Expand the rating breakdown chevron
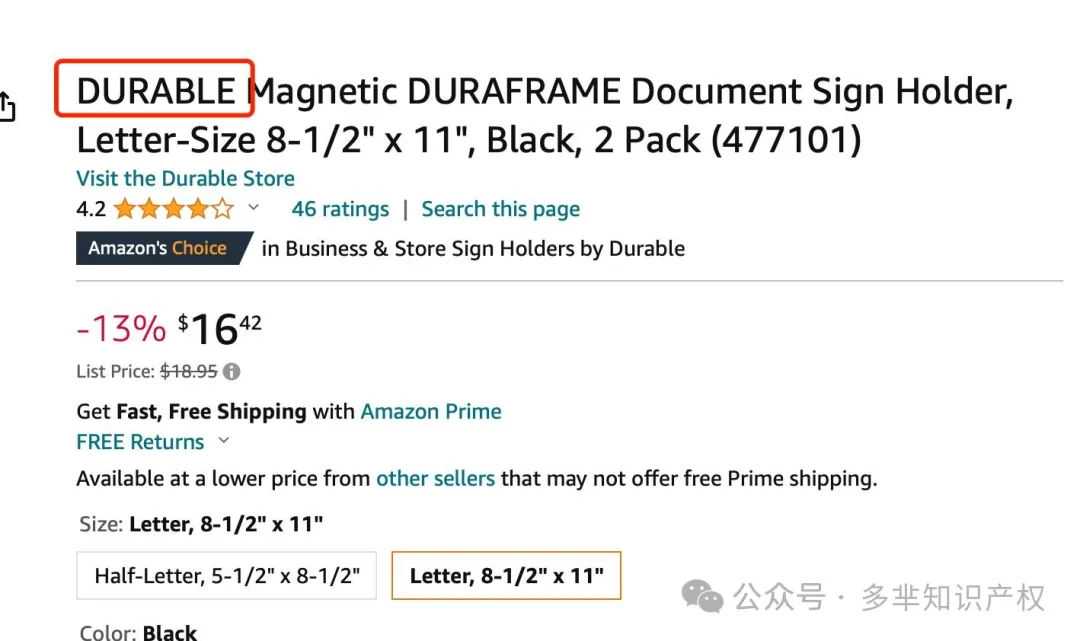Image resolution: width=1080 pixels, height=641 pixels. (x=253, y=207)
